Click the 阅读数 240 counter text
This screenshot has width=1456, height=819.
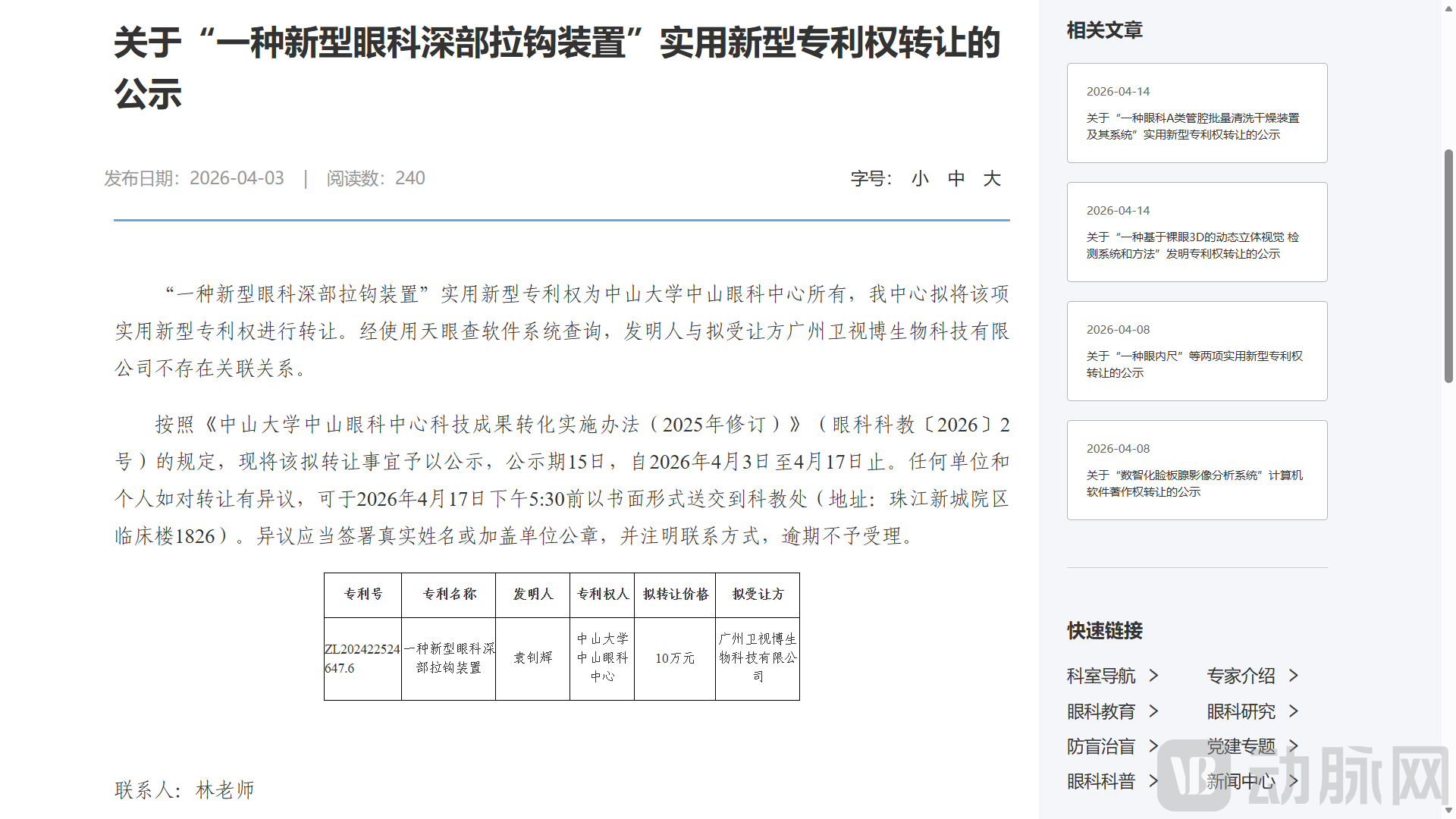(x=376, y=178)
